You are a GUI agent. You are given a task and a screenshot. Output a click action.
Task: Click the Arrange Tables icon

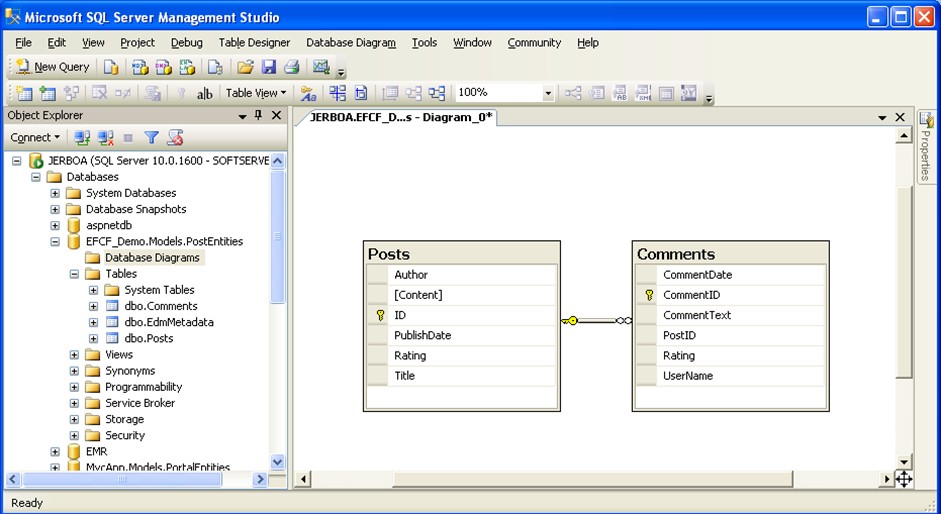point(436,93)
